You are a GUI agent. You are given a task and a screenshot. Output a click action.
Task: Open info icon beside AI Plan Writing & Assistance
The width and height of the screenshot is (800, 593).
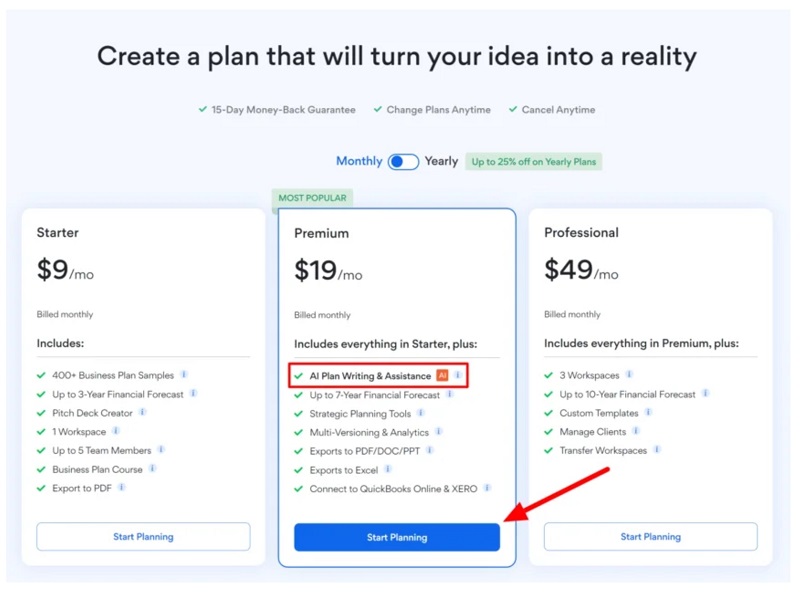coord(458,375)
